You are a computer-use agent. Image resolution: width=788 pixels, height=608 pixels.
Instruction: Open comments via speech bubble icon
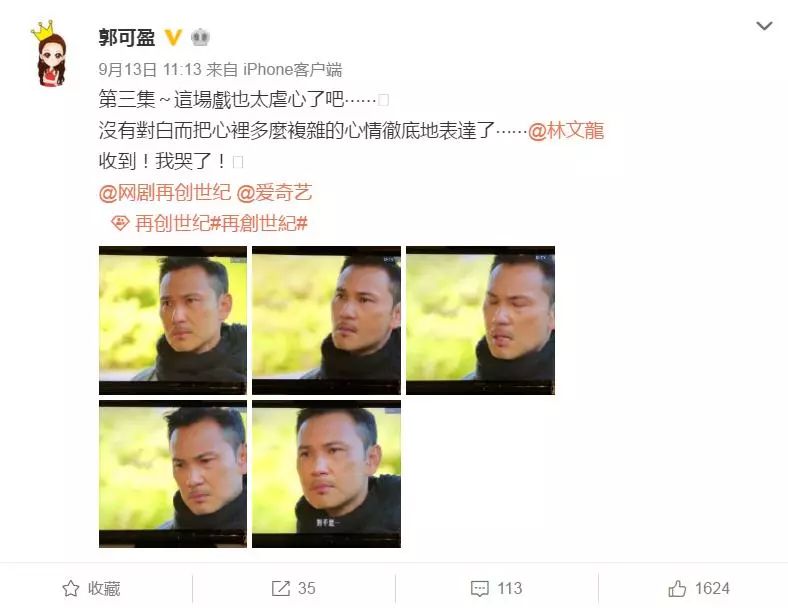479,588
